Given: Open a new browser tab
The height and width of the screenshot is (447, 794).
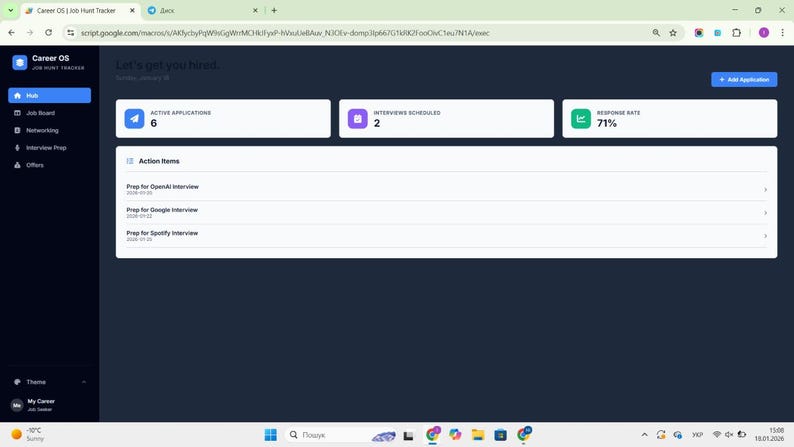Looking at the screenshot, I should 274,10.
